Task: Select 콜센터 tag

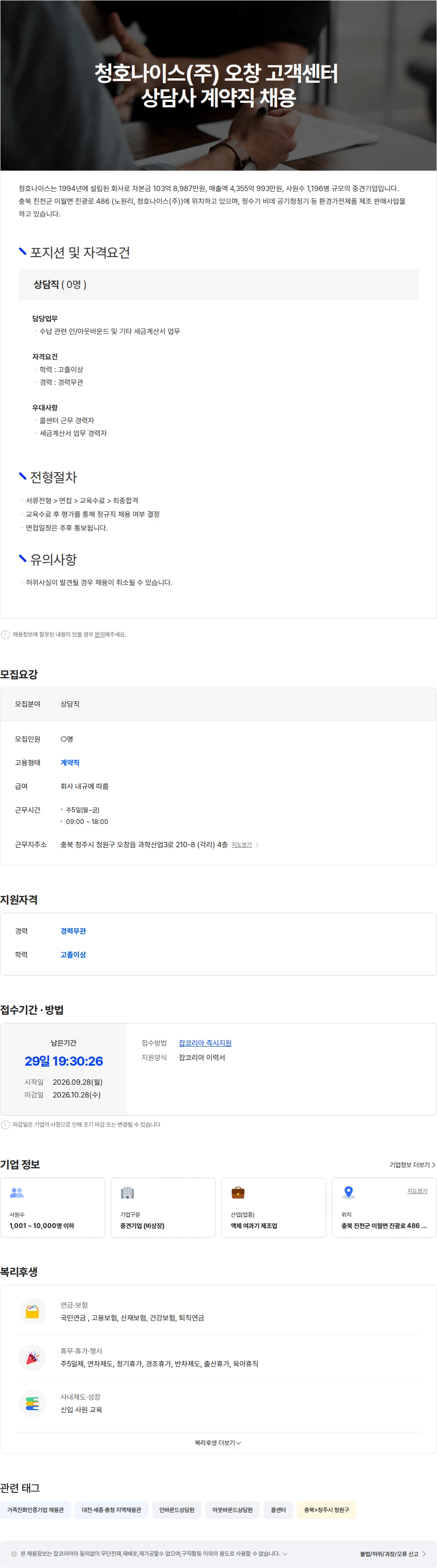Action: (x=278, y=1510)
